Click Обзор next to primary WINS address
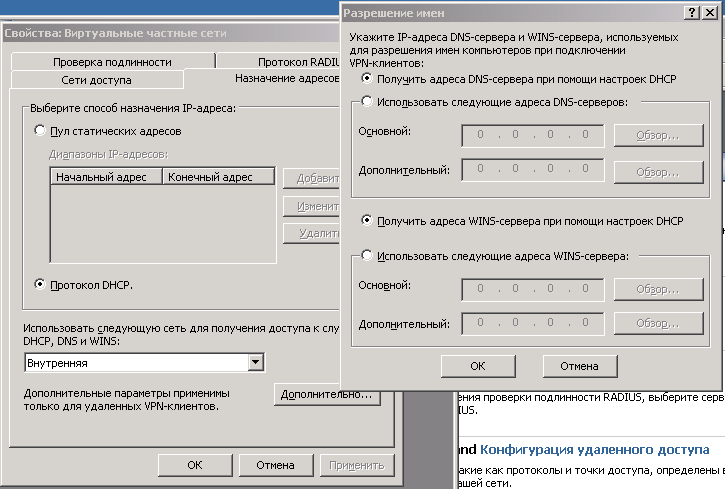This screenshot has width=725, height=489. pyautogui.click(x=658, y=289)
